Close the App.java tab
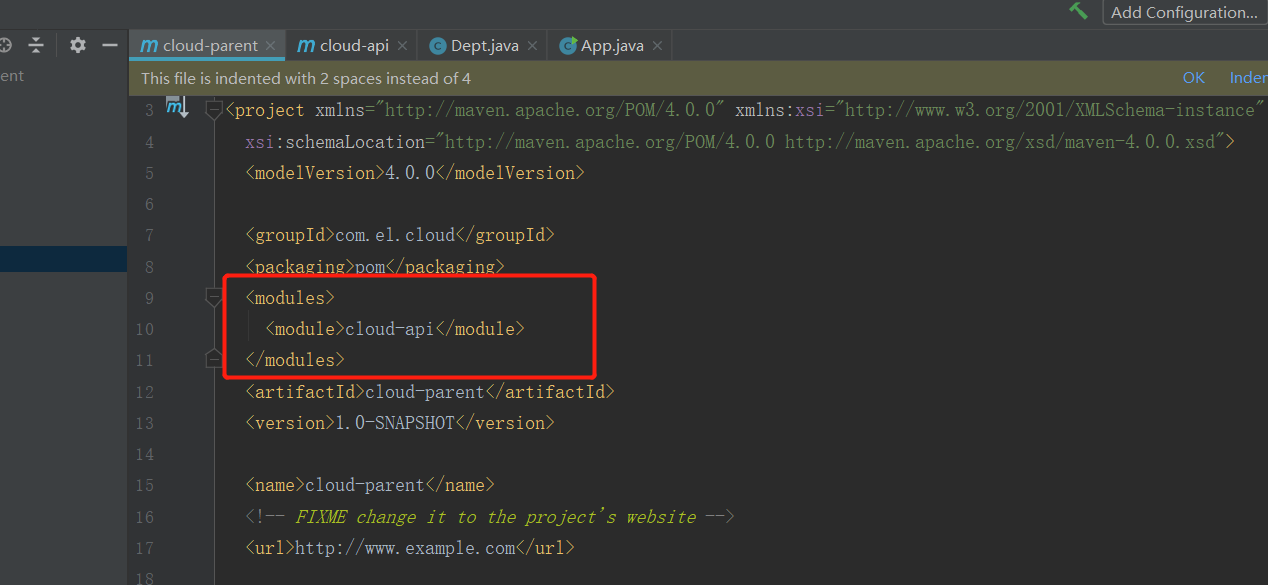This screenshot has height=585, width=1268. [x=657, y=46]
